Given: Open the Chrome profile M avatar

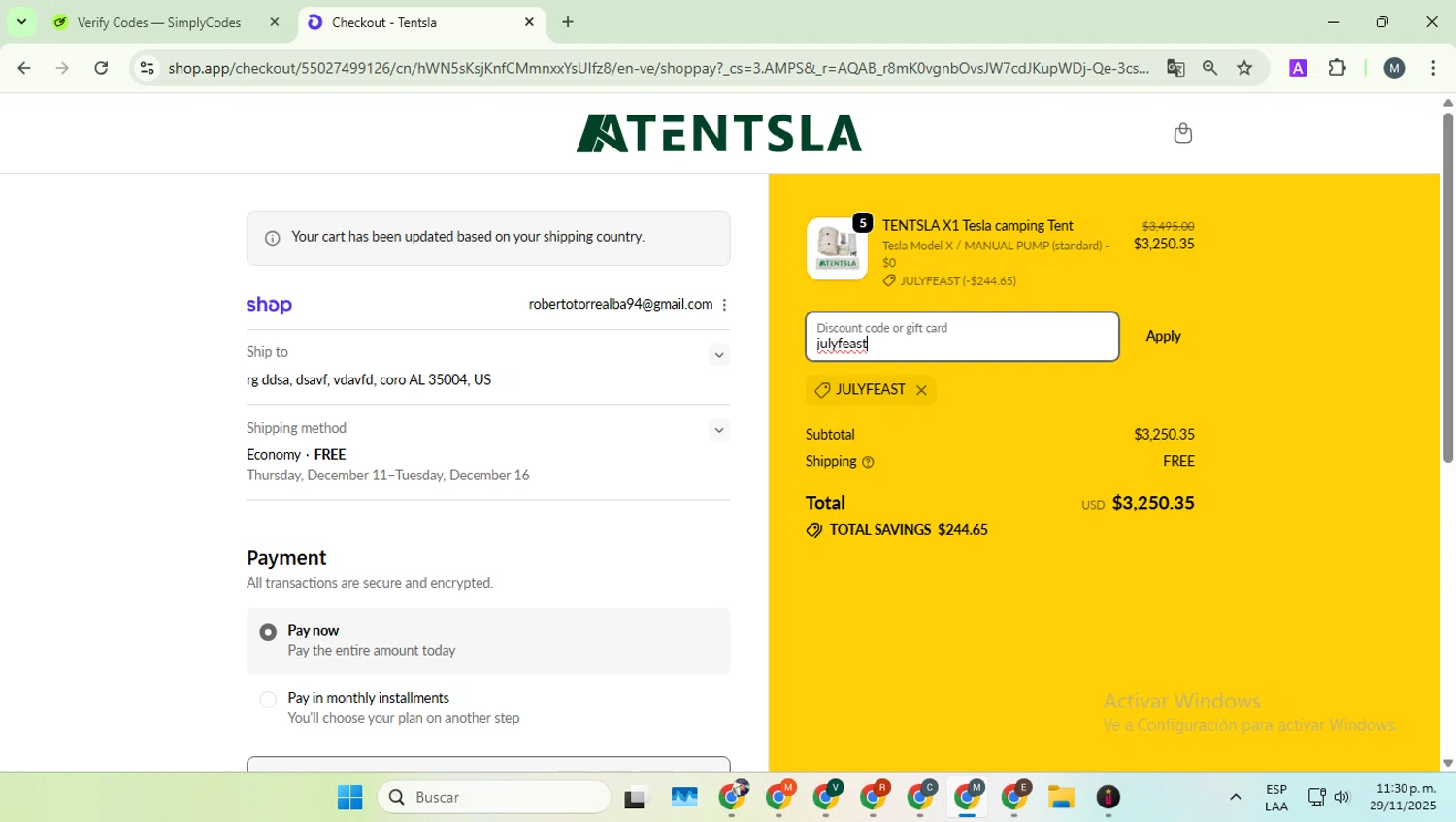Looking at the screenshot, I should [1394, 68].
